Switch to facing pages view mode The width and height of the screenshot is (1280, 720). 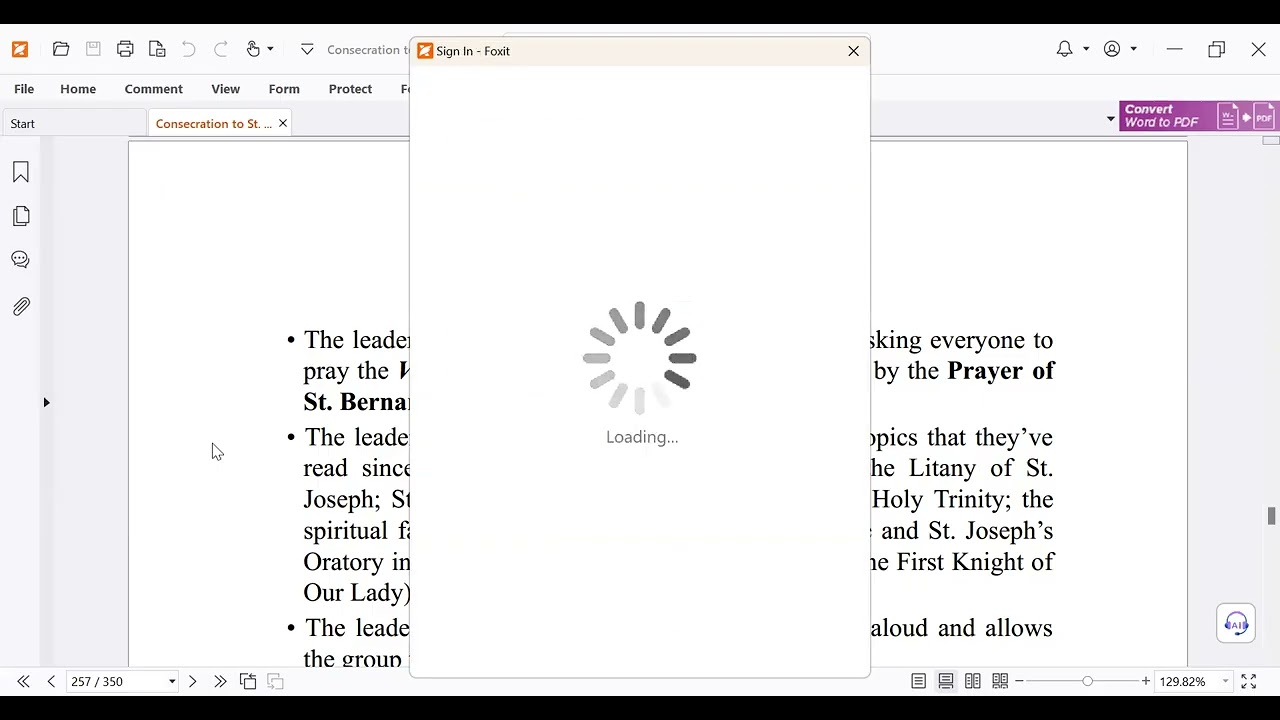tap(973, 681)
